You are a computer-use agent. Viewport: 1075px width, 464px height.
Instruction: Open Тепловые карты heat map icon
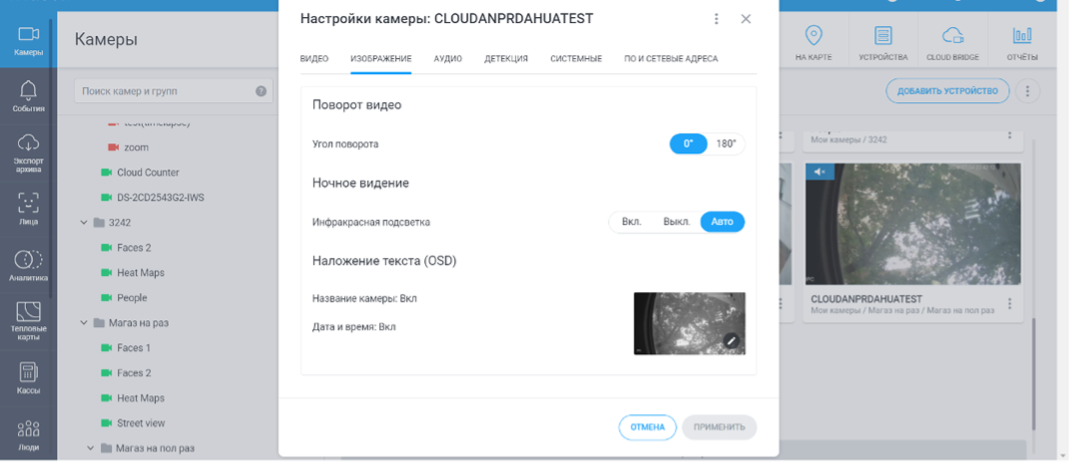(x=28, y=320)
